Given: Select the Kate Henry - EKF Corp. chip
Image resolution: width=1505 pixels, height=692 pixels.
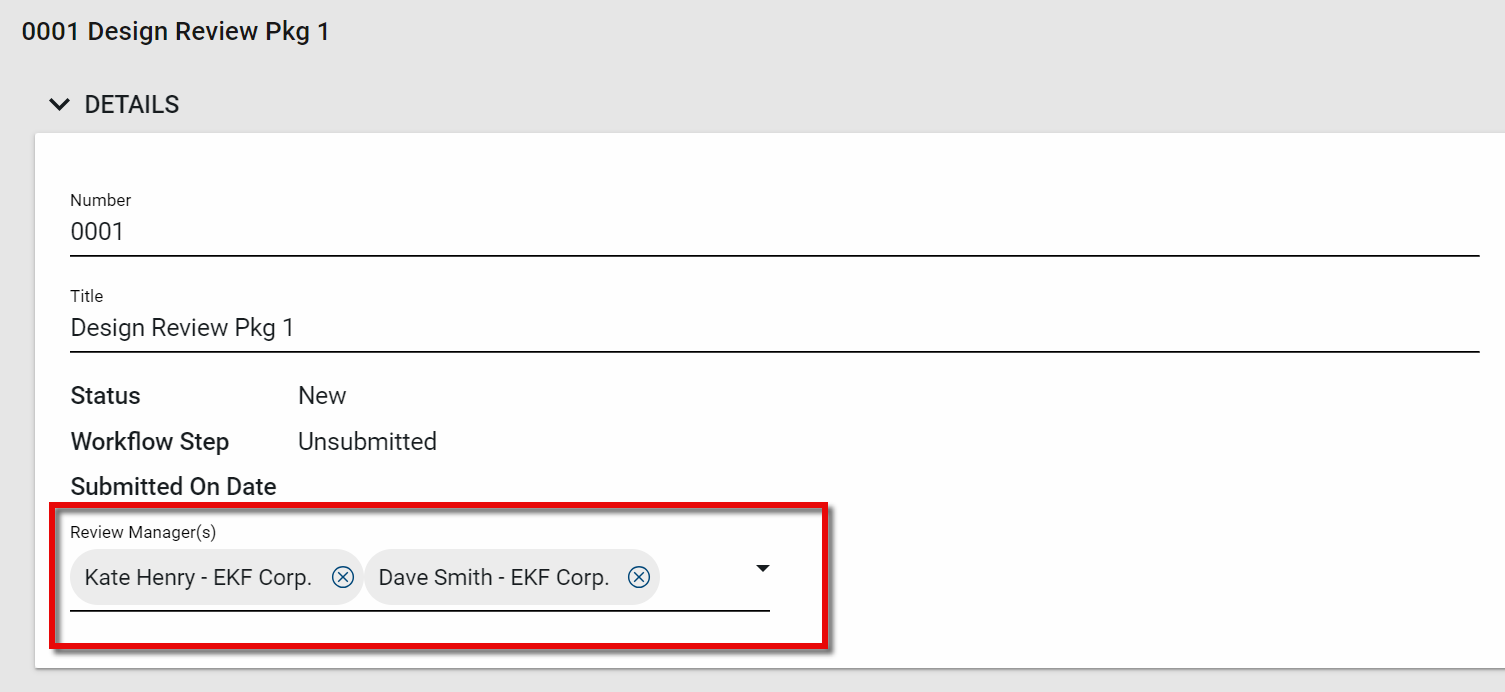Looking at the screenshot, I should click(x=198, y=577).
